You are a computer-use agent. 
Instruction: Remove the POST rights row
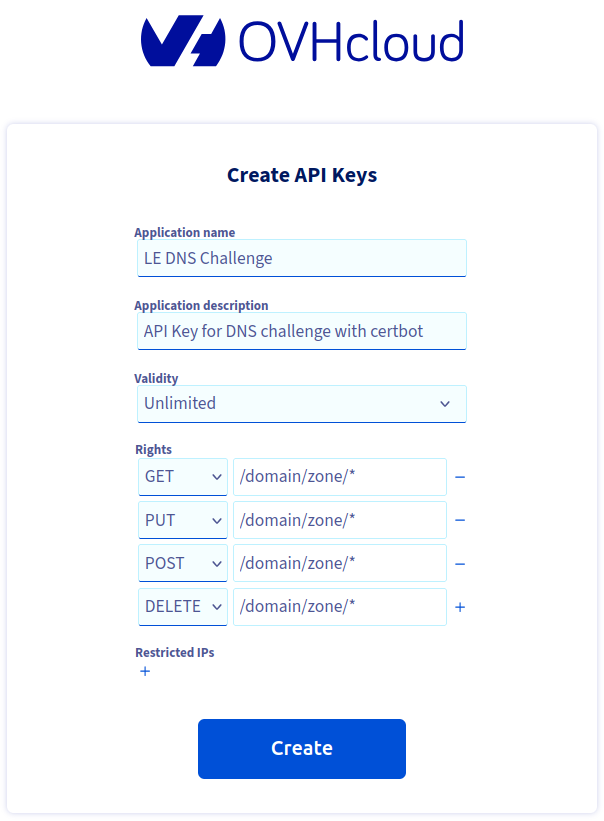(x=460, y=564)
